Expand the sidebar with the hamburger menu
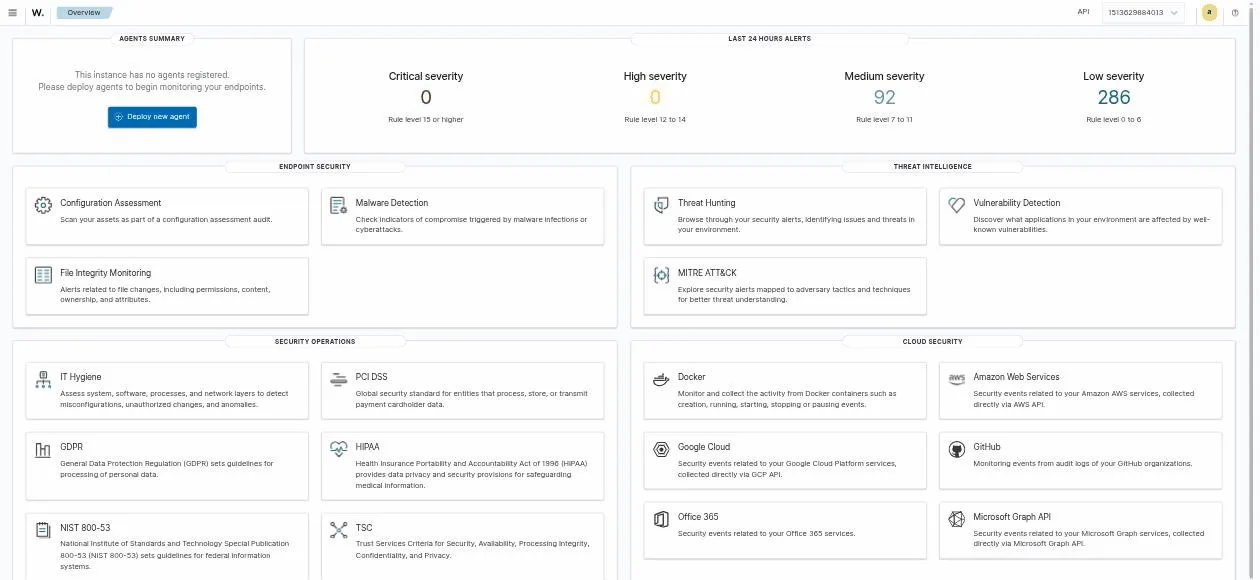 pos(13,12)
